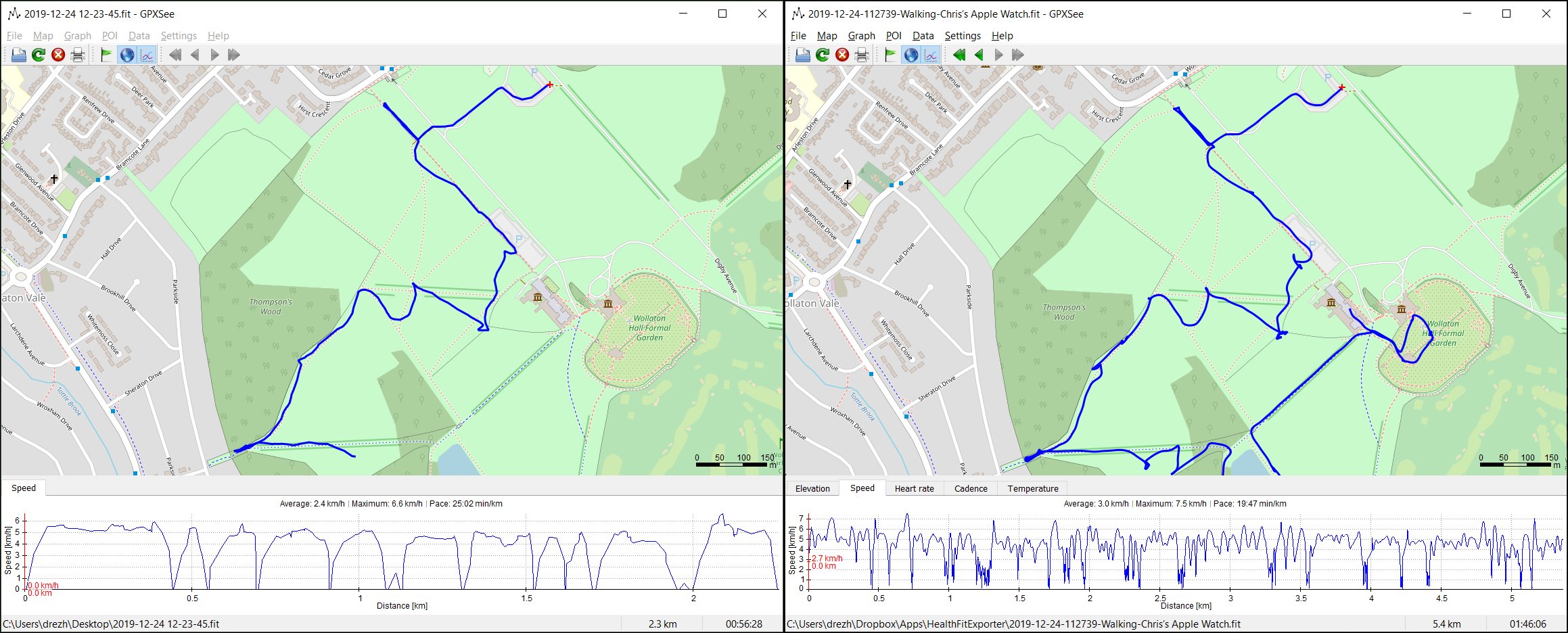Open a file using the open folder icon
The height and width of the screenshot is (633, 1568).
18,55
